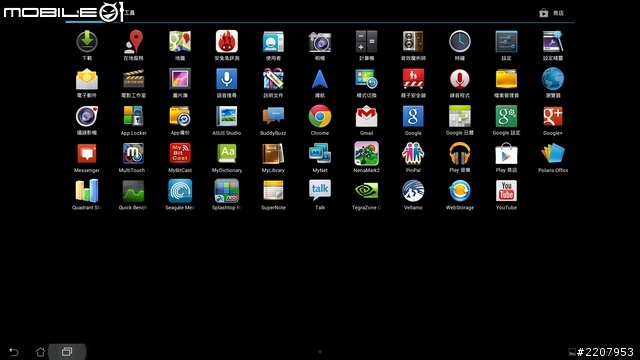
Task: Open the Gmail app
Action: [366, 116]
